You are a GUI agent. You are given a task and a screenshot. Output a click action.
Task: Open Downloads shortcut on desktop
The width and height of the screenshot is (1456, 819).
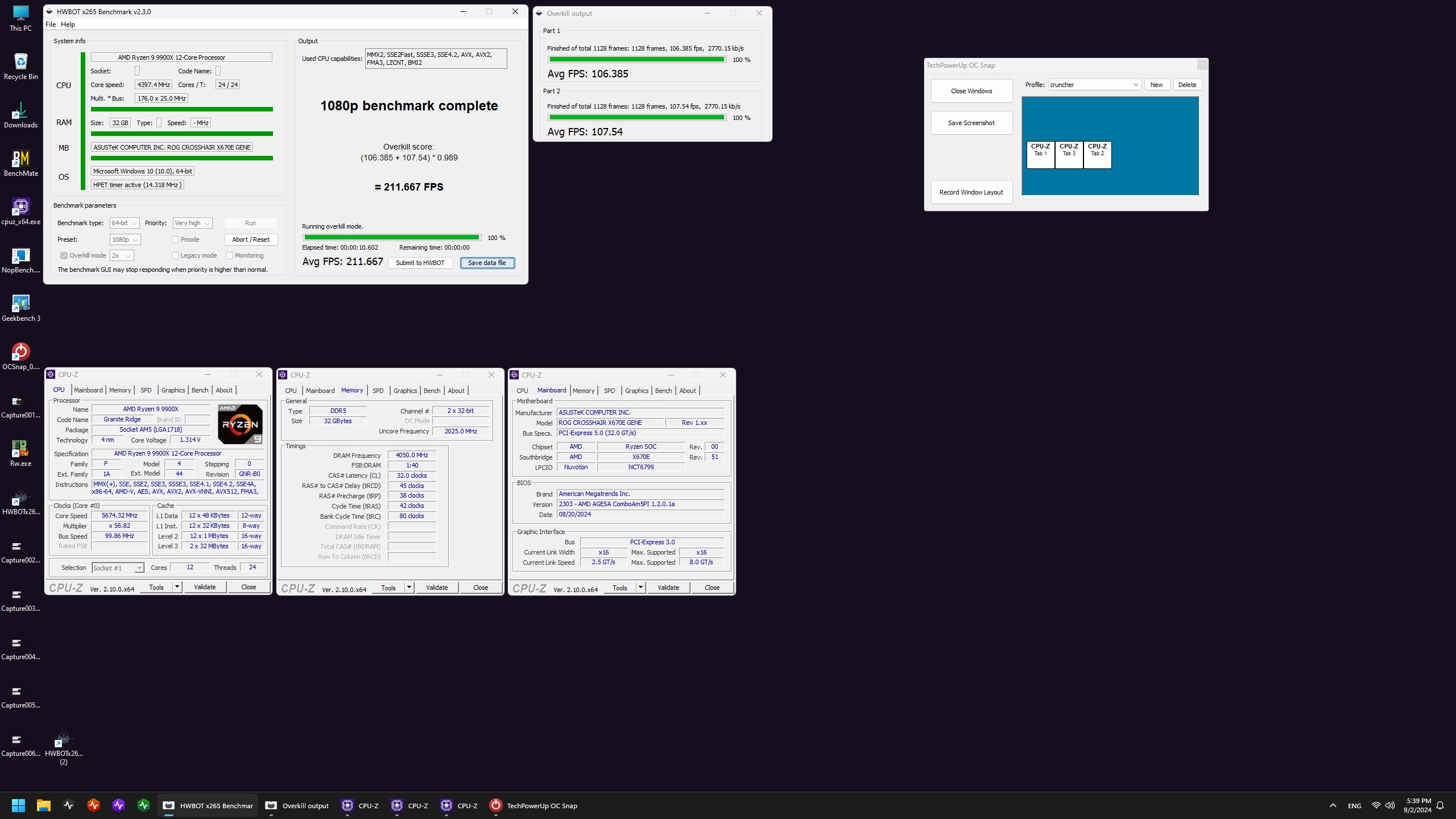click(x=20, y=115)
